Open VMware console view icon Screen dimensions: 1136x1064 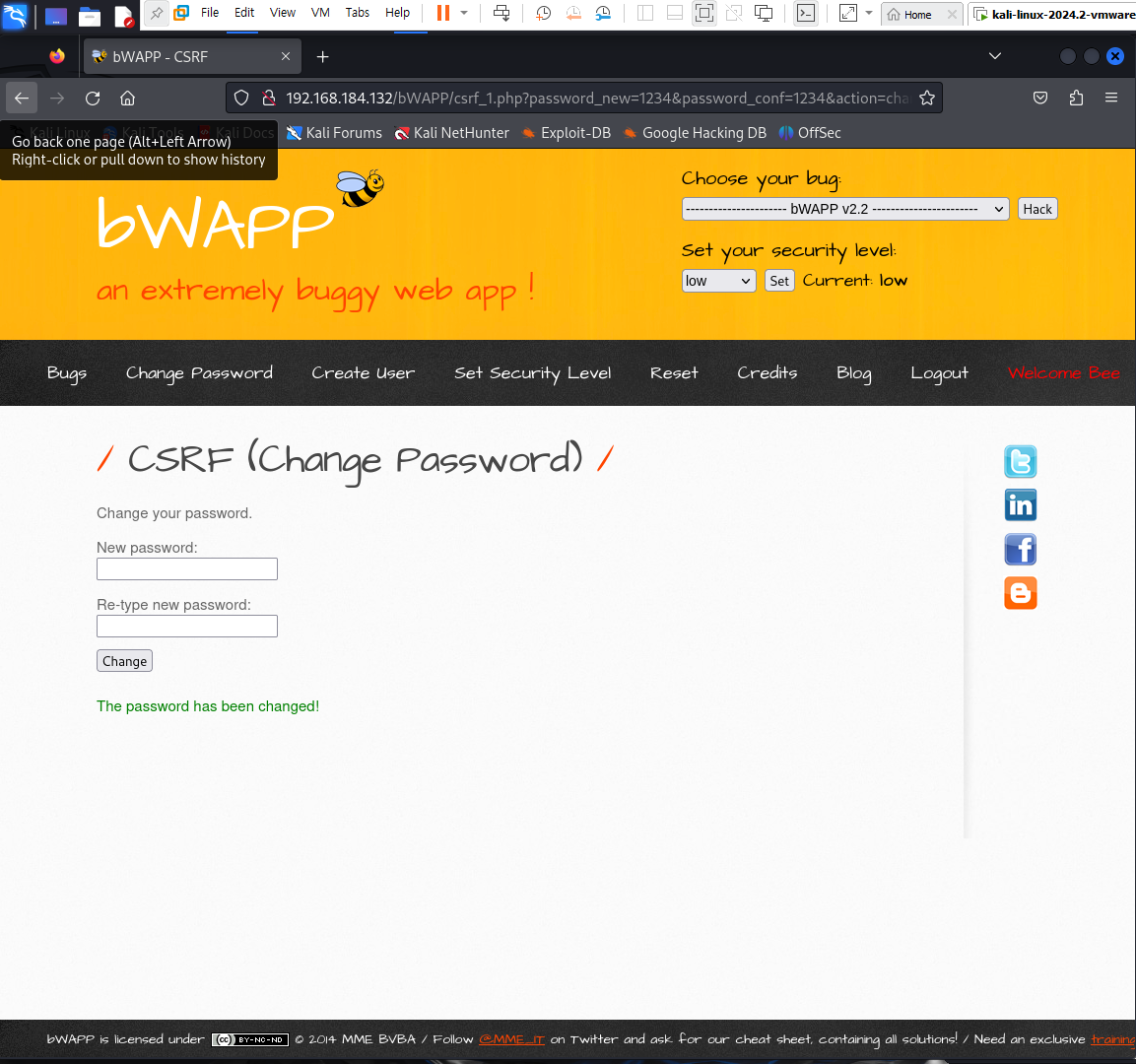tap(806, 13)
